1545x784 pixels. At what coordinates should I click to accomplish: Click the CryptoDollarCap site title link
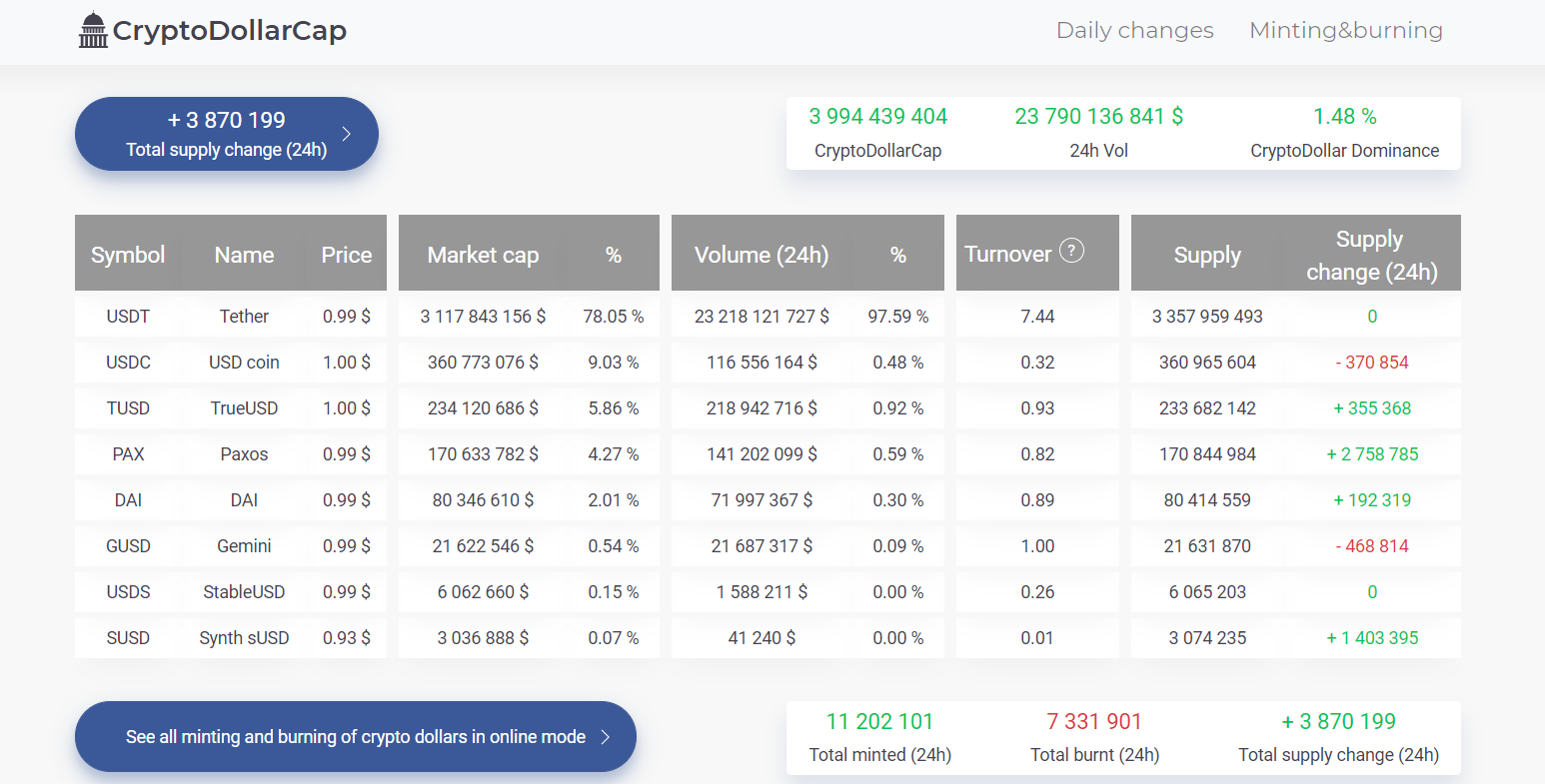tap(229, 30)
